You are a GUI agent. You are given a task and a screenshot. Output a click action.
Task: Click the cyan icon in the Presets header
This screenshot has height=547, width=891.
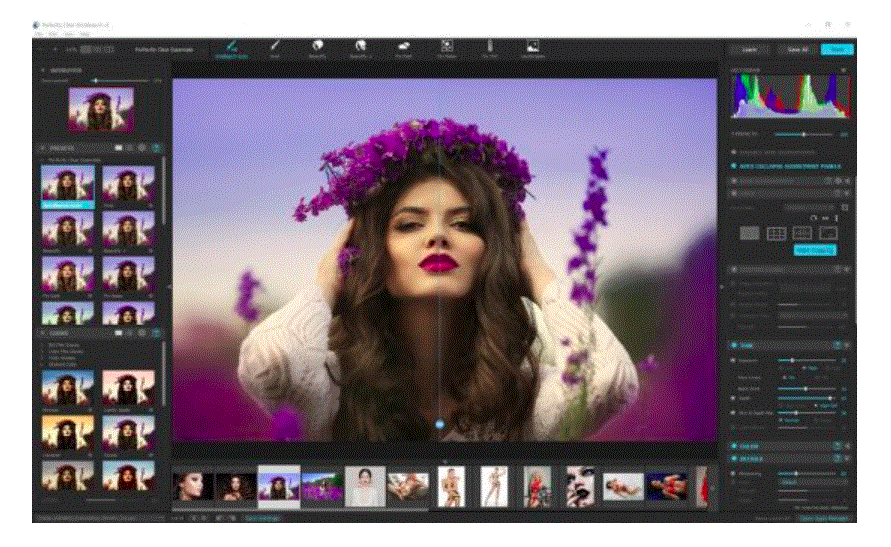pyautogui.click(x=156, y=148)
